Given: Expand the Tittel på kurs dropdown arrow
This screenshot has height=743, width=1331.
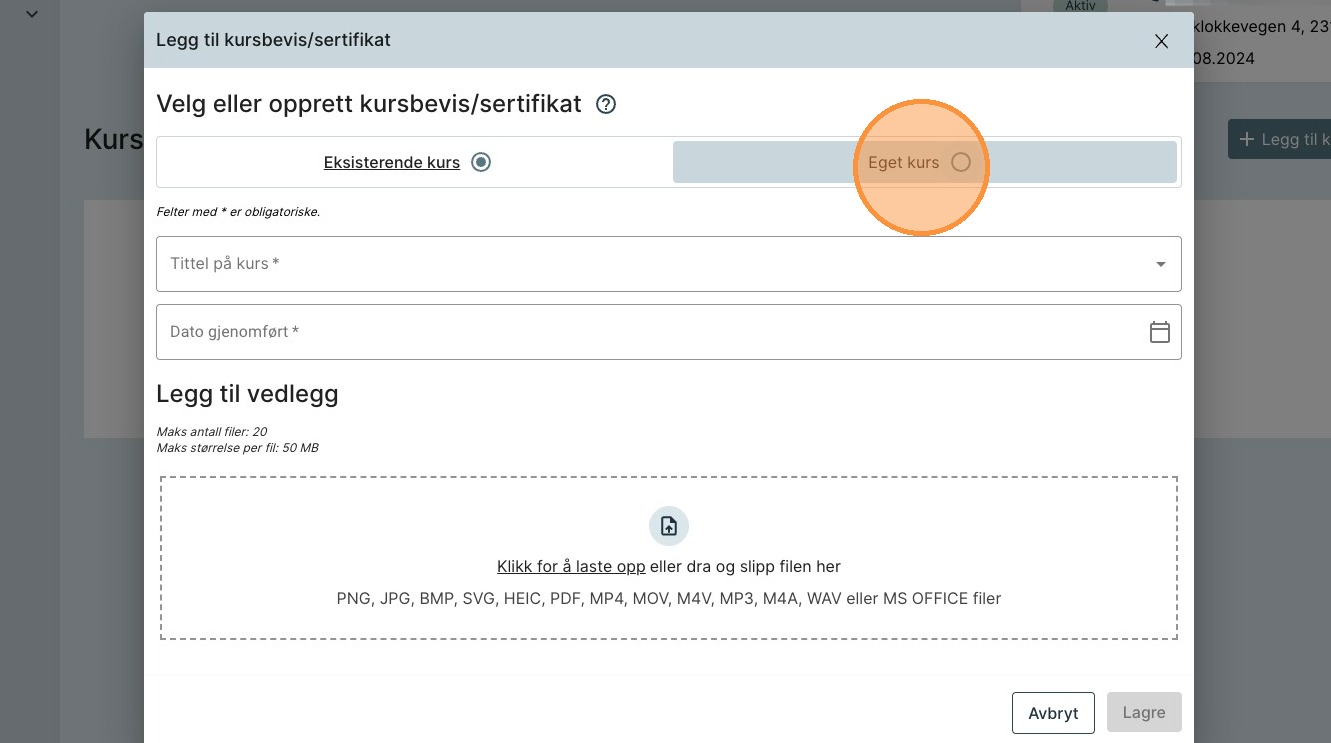Looking at the screenshot, I should [x=1160, y=264].
